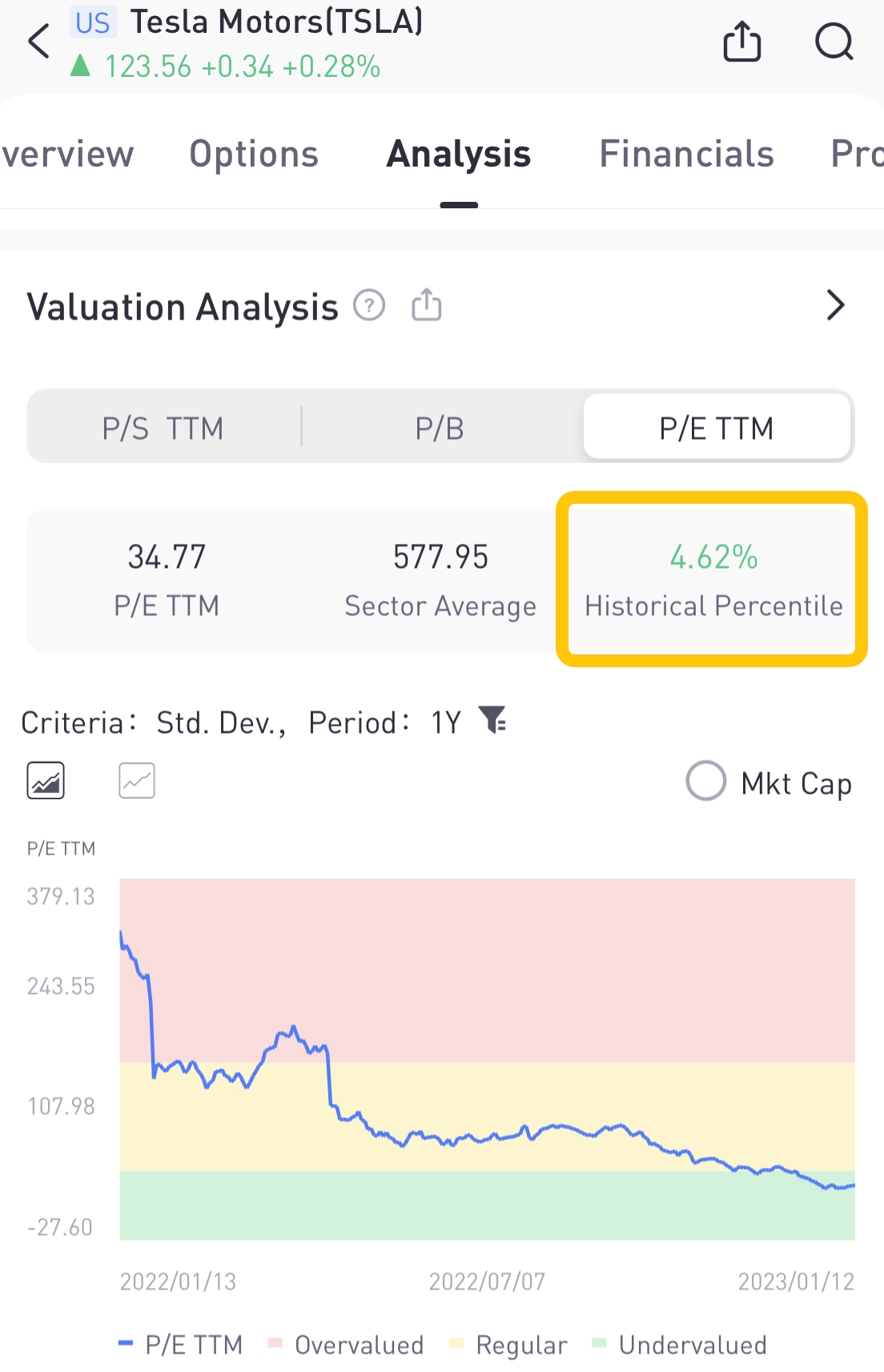Toggle the Overvalued legend swatch
Screen dimensions: 884x1372
pyautogui.click(x=276, y=1343)
